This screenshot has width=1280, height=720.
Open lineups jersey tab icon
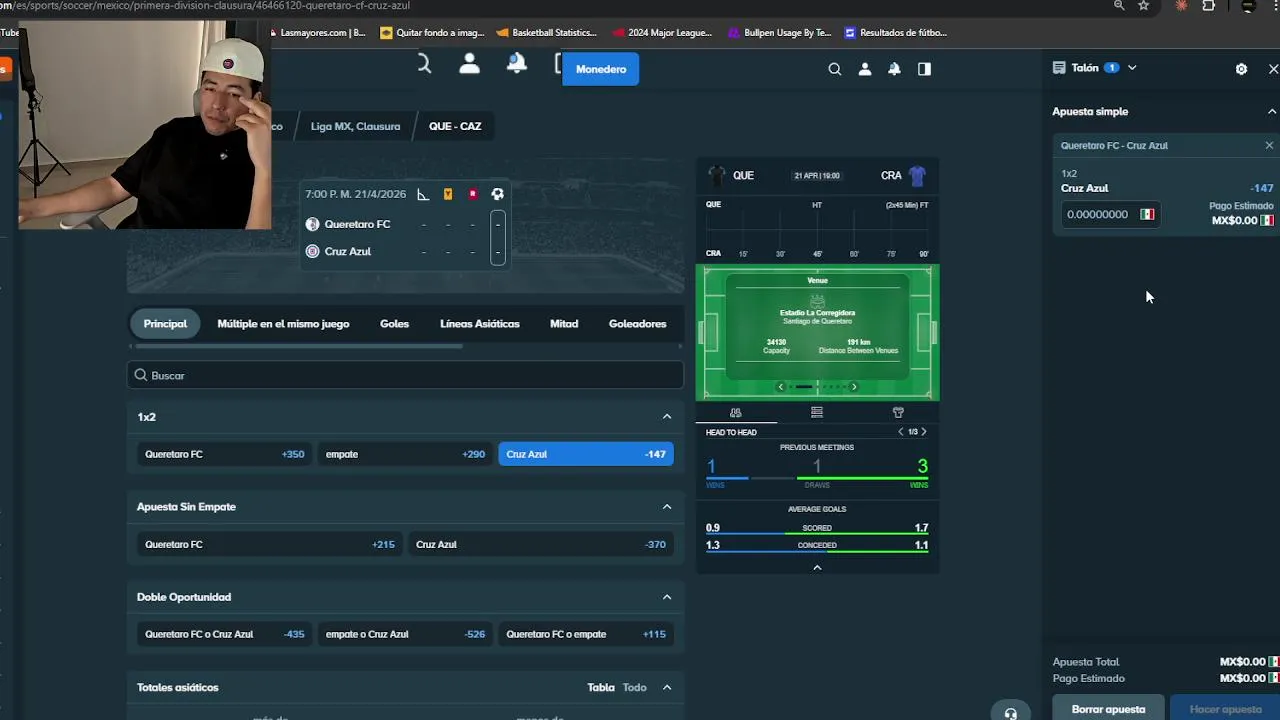(898, 412)
